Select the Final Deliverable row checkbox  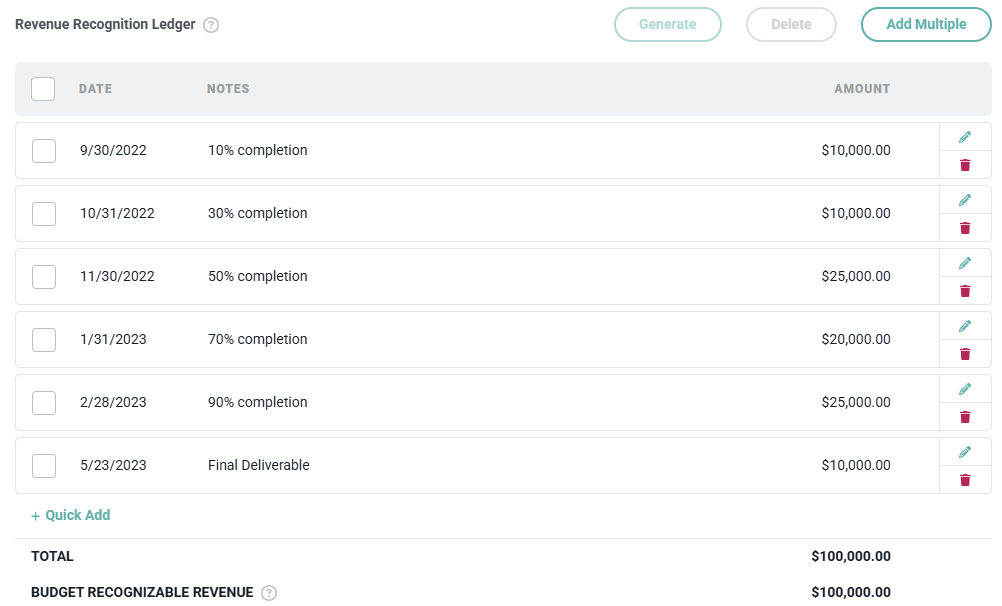click(44, 466)
